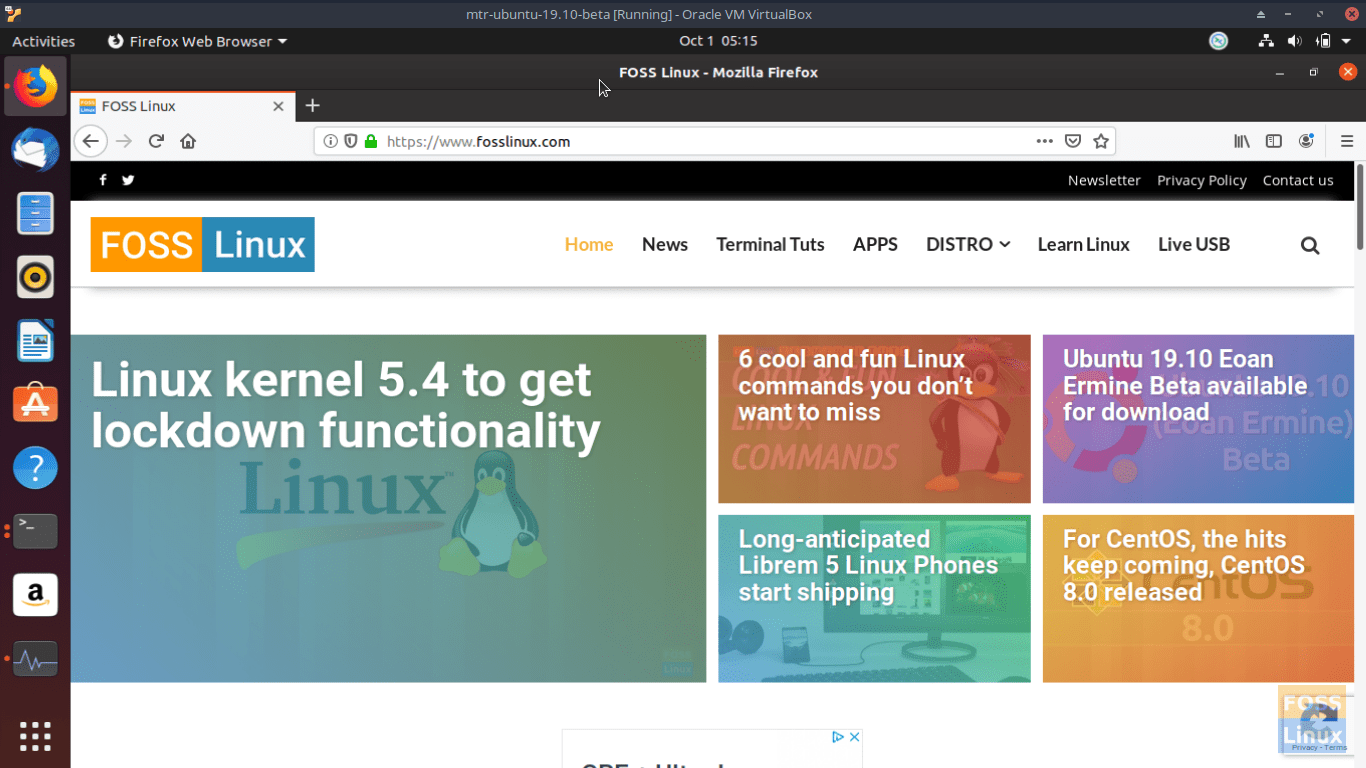This screenshot has width=1366, height=768.
Task: Open Learn Linux navigation item
Action: click(1083, 244)
